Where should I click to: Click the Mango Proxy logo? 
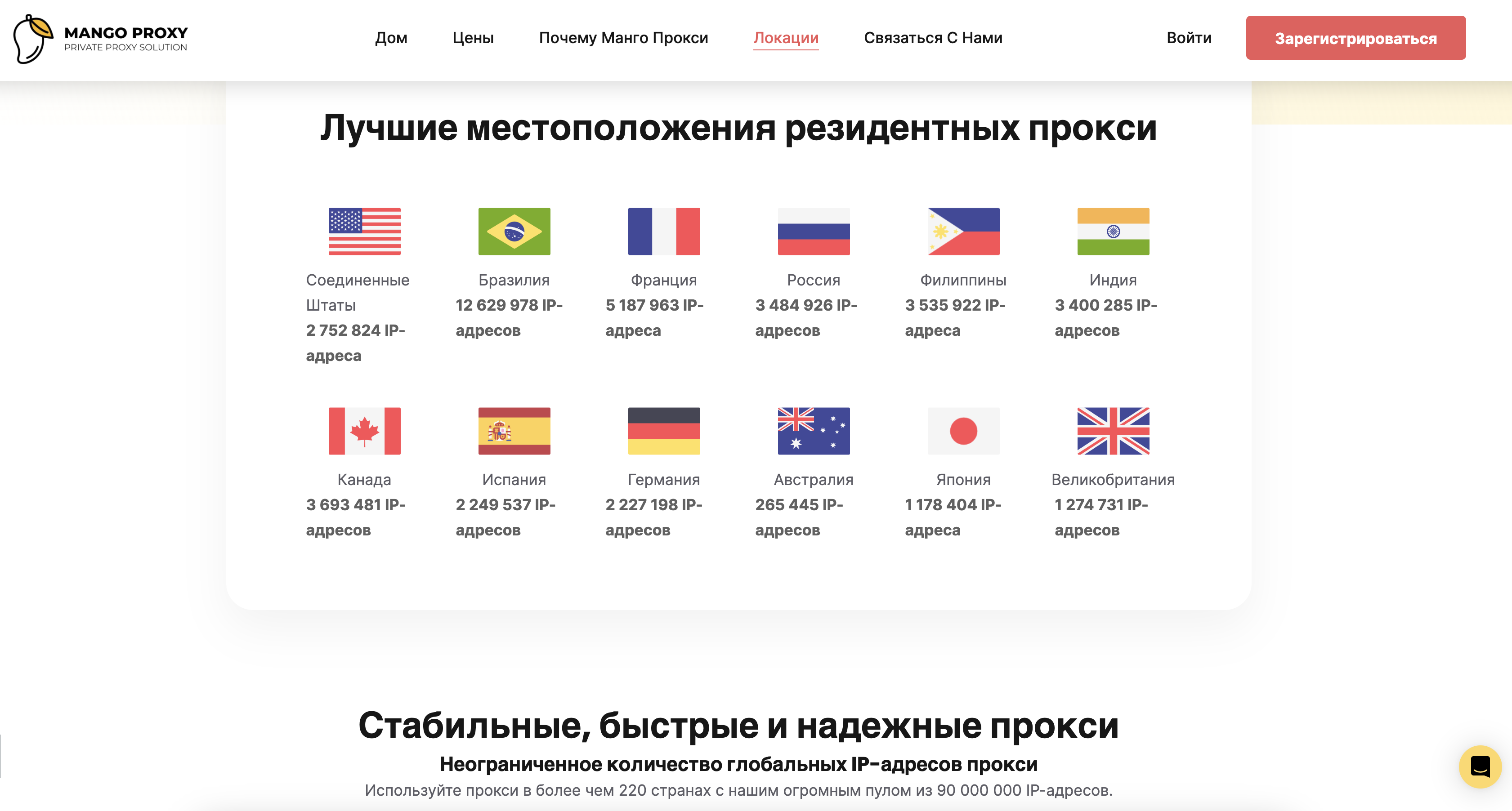[x=100, y=39]
